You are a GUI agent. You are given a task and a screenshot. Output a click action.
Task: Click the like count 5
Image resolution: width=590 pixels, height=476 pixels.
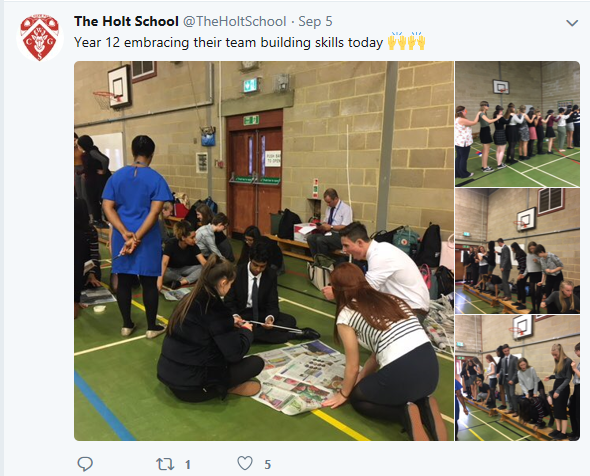click(267, 465)
